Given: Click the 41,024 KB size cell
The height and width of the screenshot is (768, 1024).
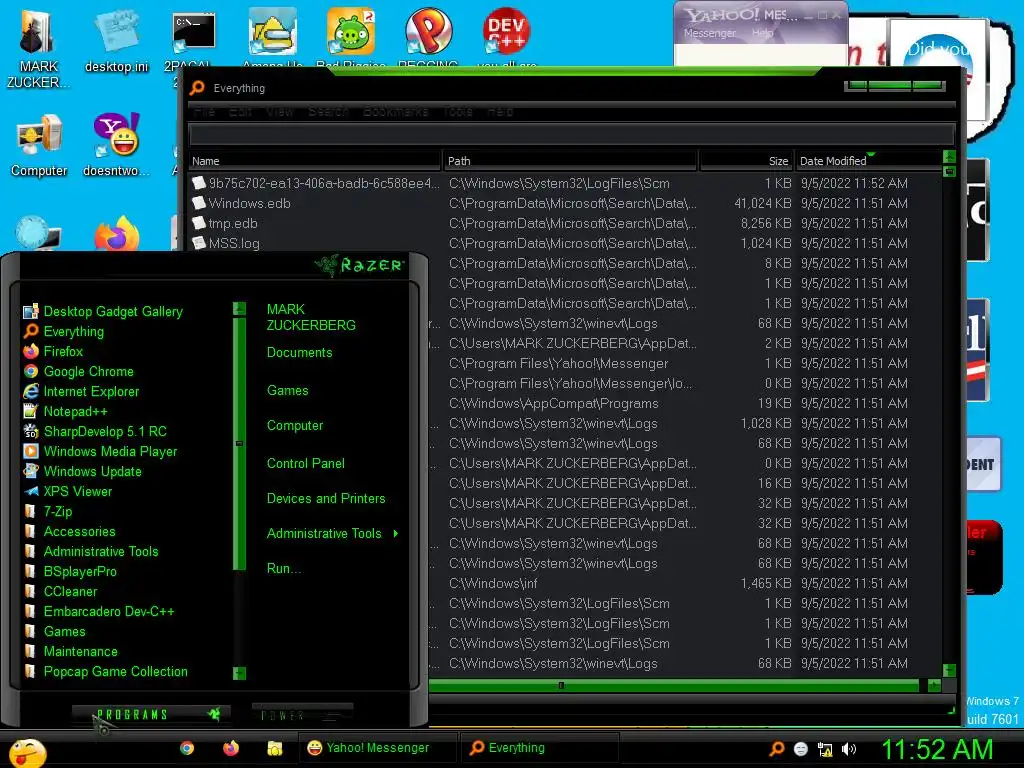Looking at the screenshot, I should pos(762,203).
